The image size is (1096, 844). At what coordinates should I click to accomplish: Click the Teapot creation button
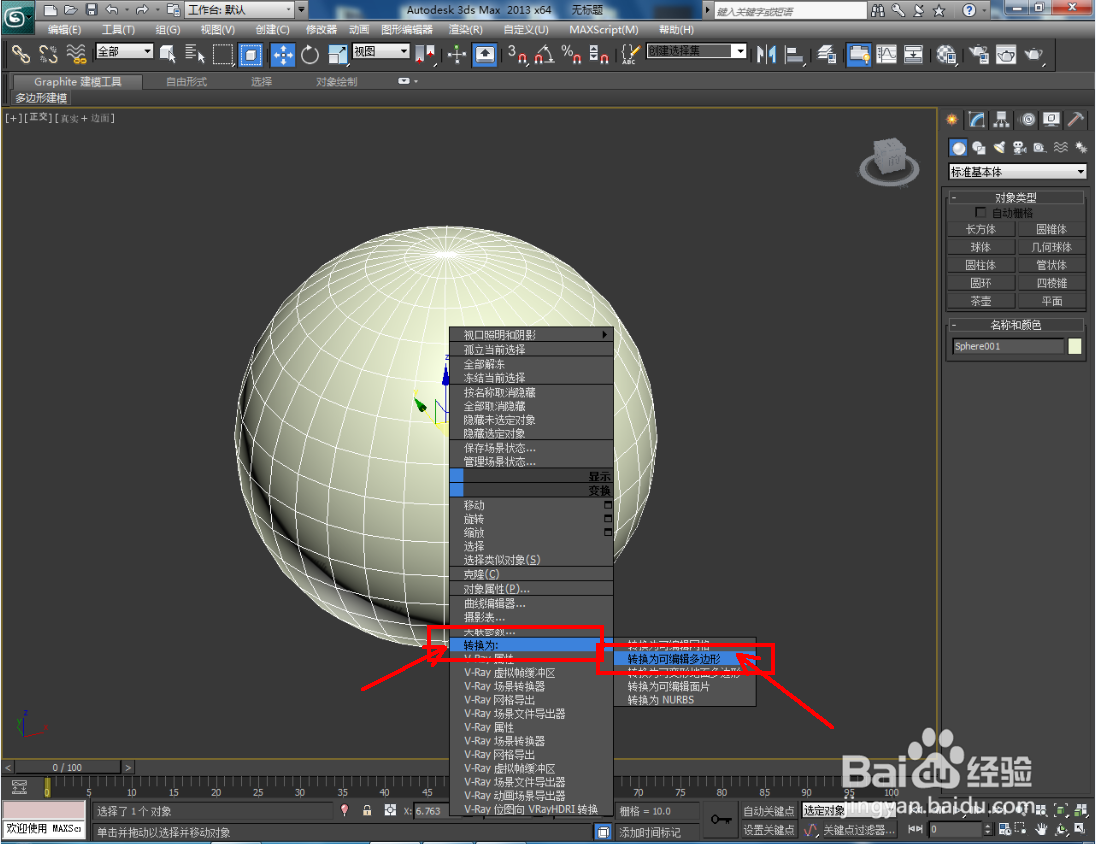point(981,300)
